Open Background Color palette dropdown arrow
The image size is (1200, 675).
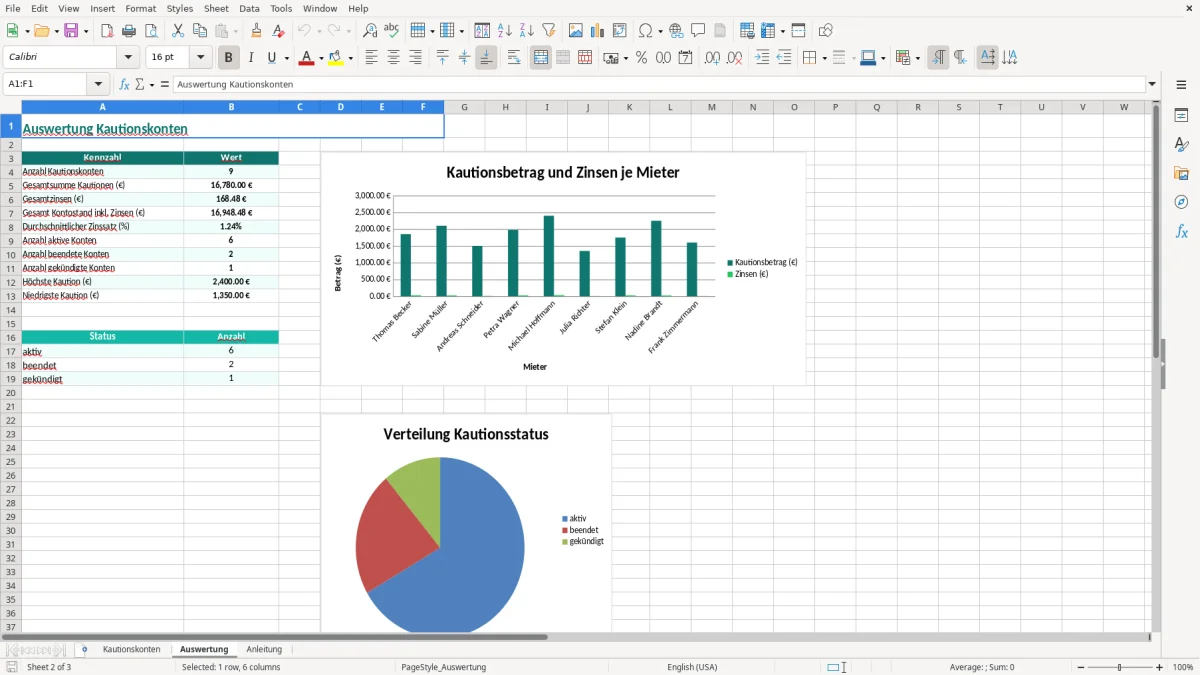(351, 58)
